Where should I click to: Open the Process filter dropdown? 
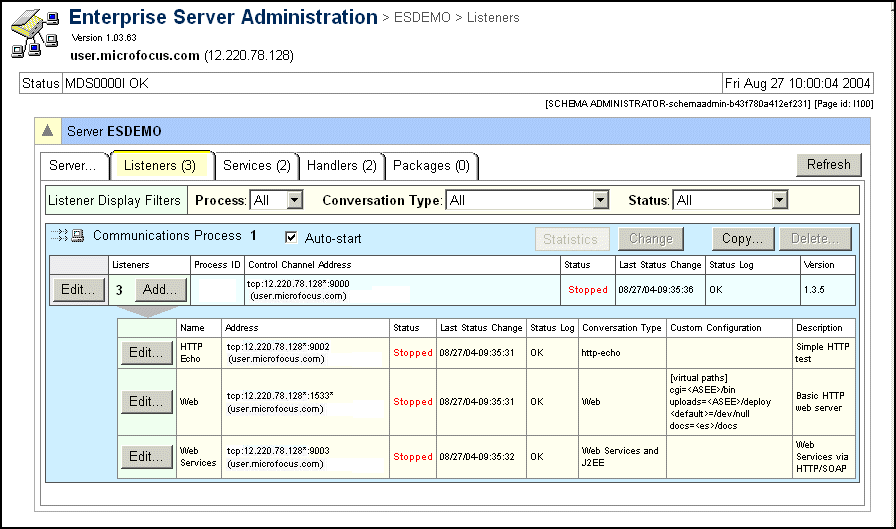click(x=277, y=200)
